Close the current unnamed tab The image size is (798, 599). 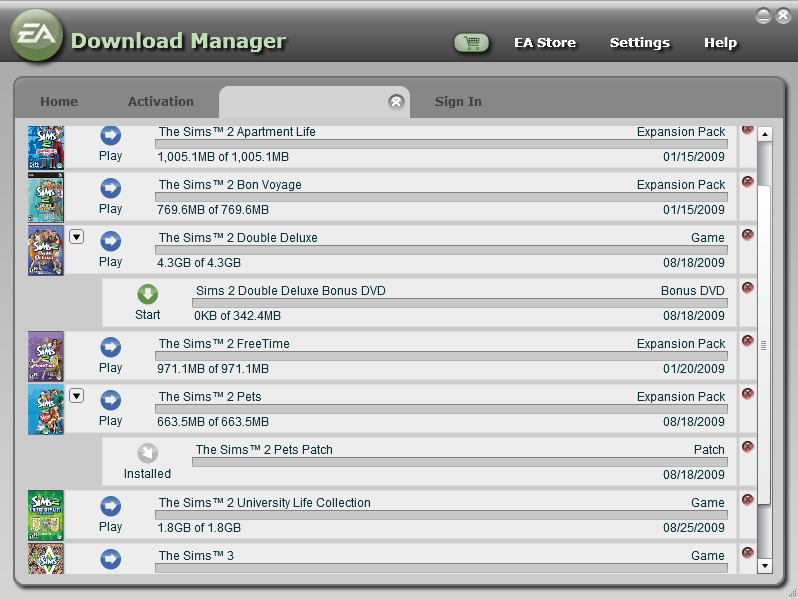(x=396, y=102)
